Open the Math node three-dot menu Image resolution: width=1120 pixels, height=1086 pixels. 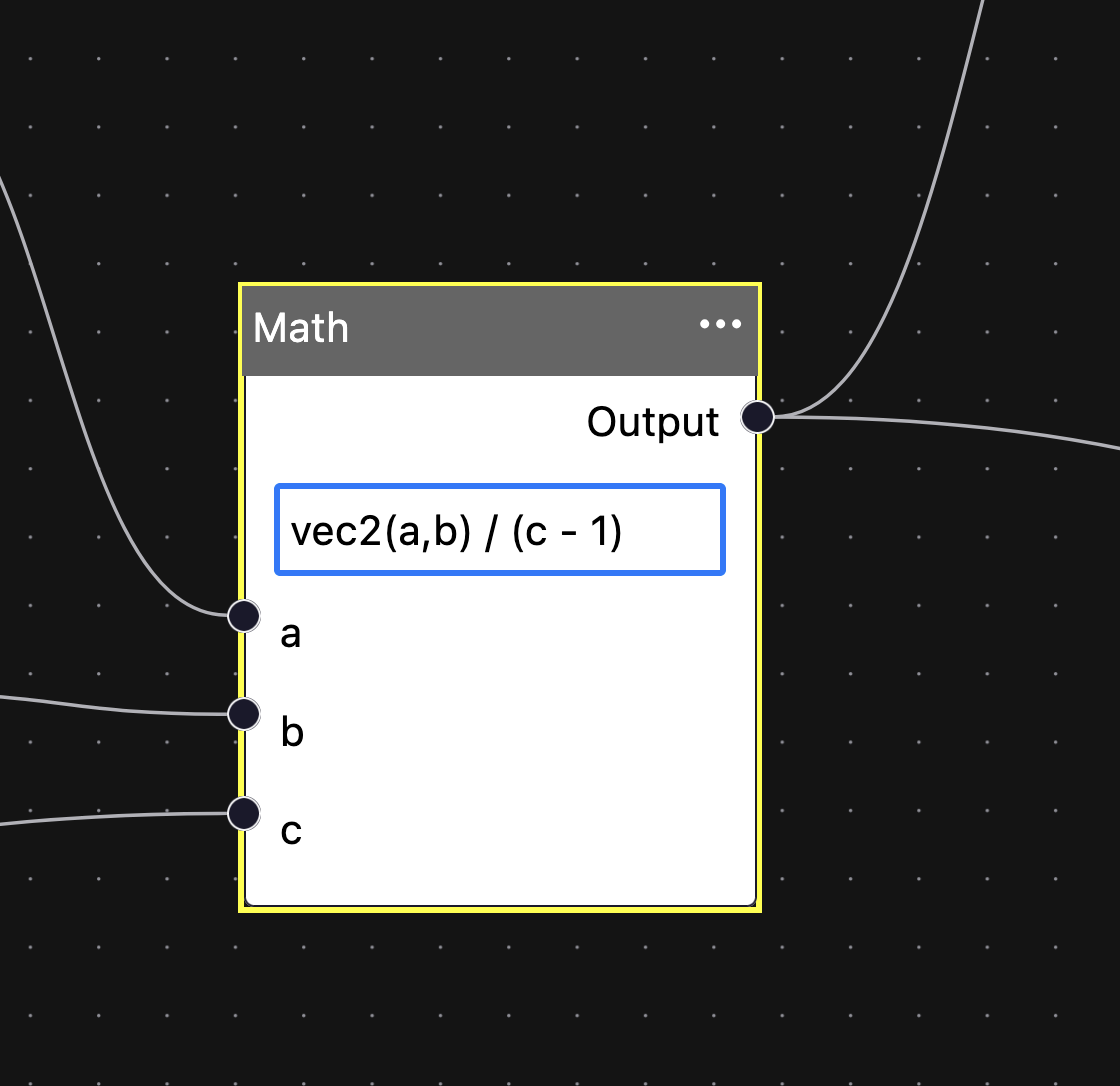click(x=720, y=324)
